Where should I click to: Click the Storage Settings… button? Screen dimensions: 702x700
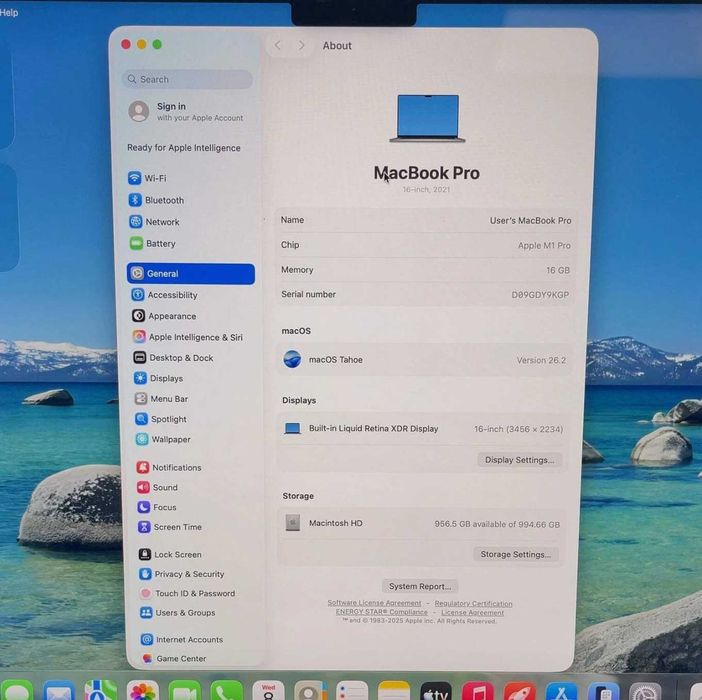pos(516,554)
